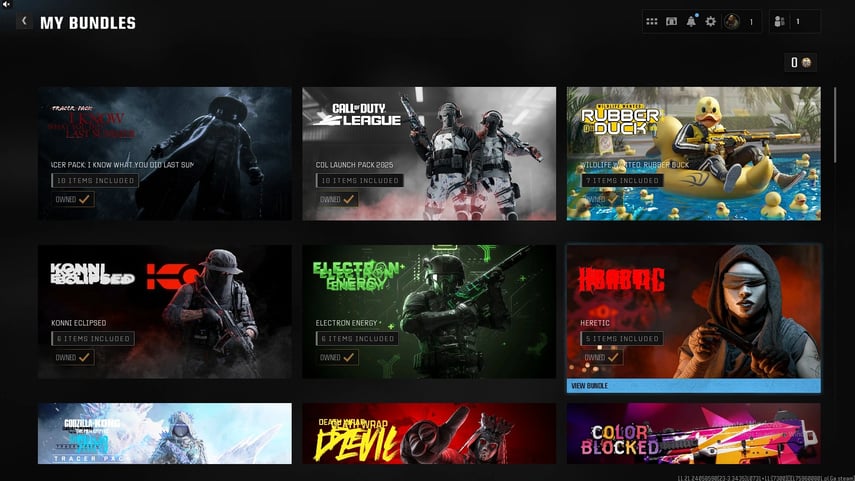Image resolution: width=855 pixels, height=481 pixels.
Task: Open the Heretic bundle tile
Action: point(693,311)
